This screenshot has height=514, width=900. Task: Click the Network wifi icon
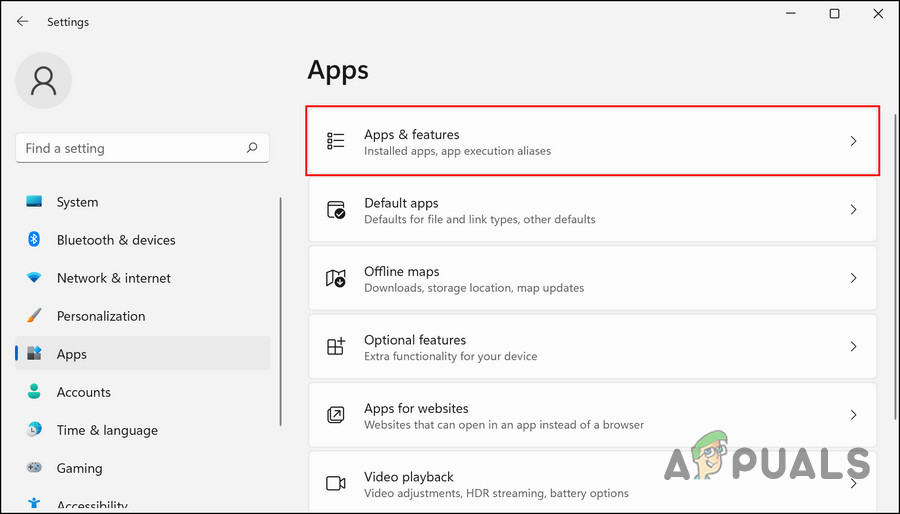(x=34, y=278)
